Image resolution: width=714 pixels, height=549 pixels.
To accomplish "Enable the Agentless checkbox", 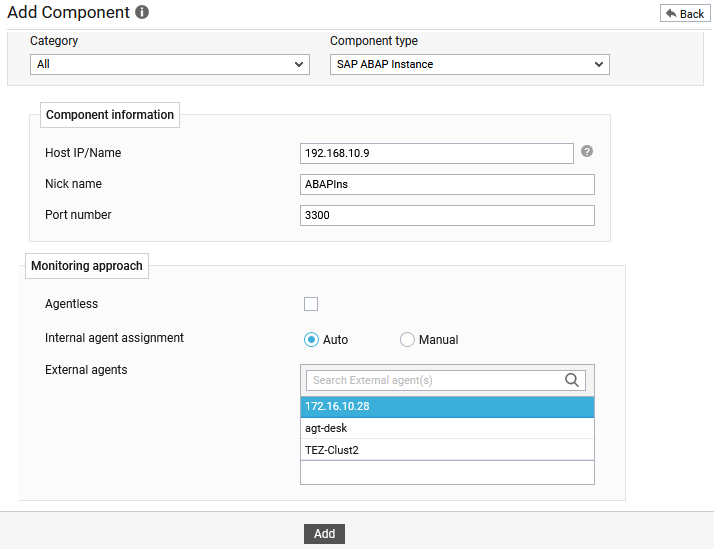I will coord(311,304).
